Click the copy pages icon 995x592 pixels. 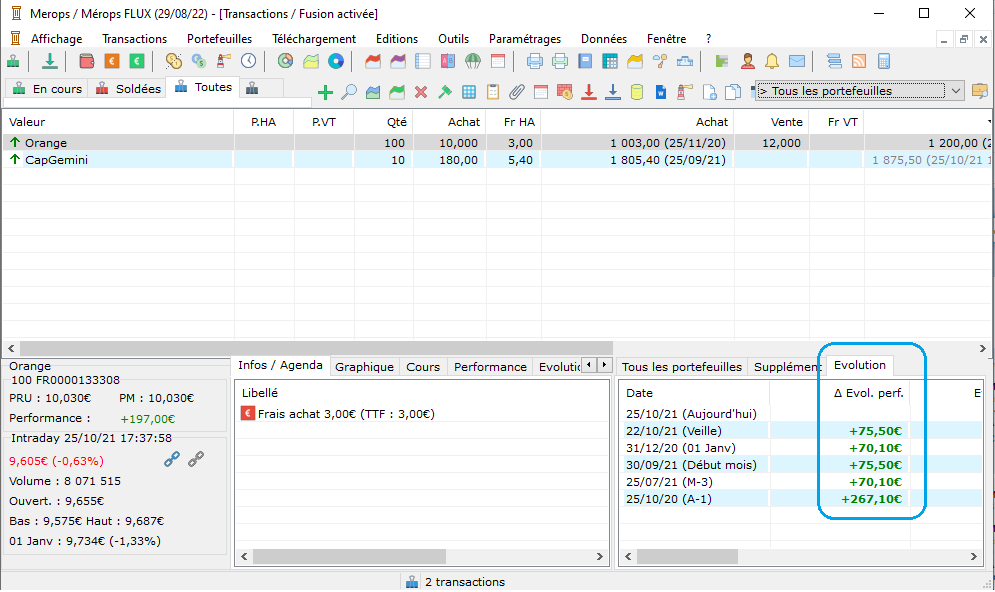pyautogui.click(x=733, y=93)
